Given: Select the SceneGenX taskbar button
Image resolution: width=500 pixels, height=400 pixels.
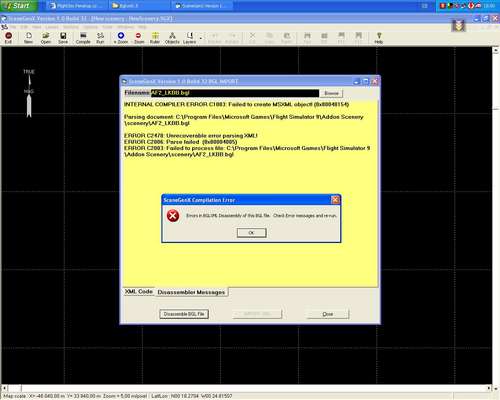Looking at the screenshot, I should [x=202, y=6].
